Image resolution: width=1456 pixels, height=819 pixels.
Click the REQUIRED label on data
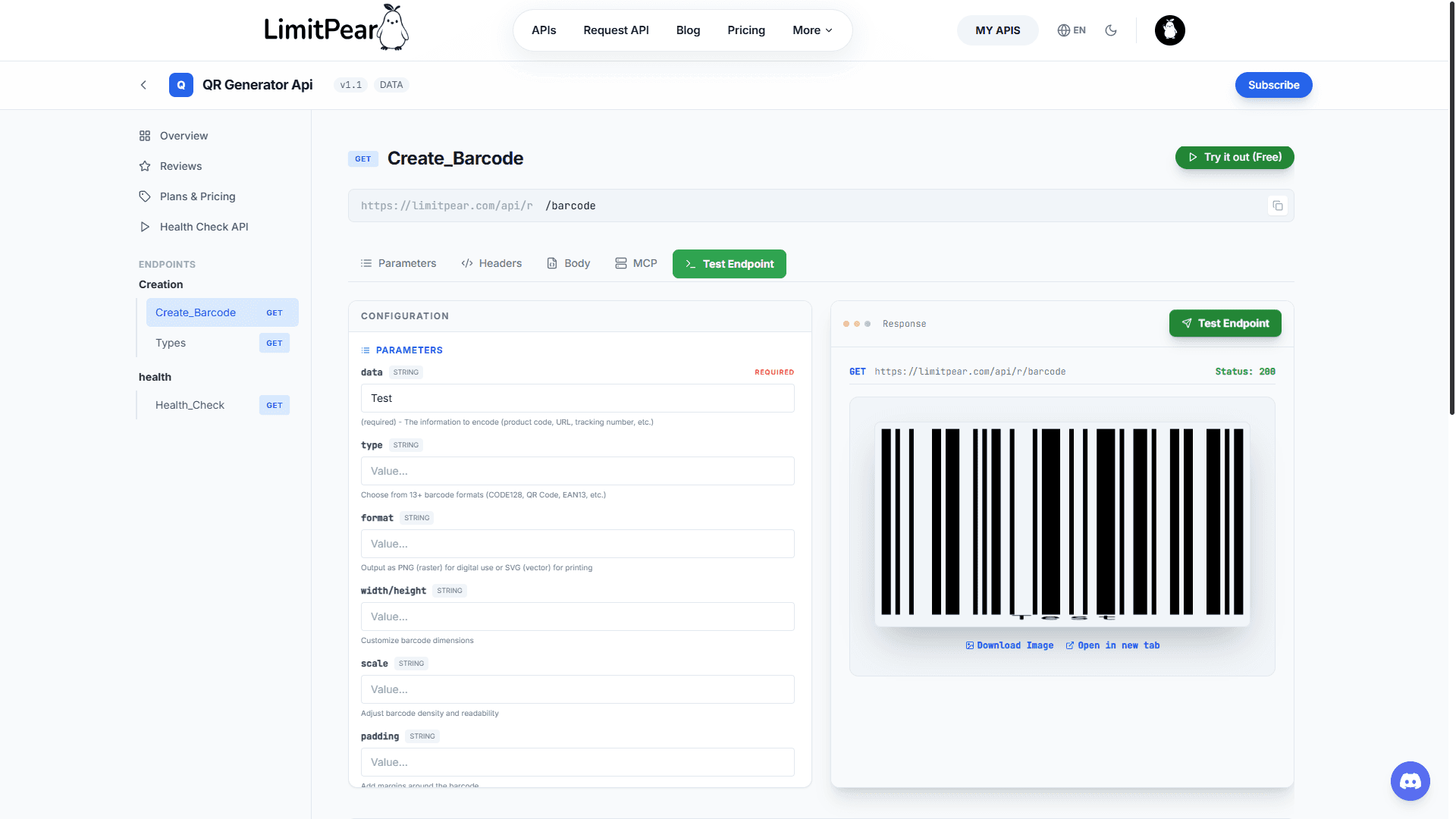774,372
